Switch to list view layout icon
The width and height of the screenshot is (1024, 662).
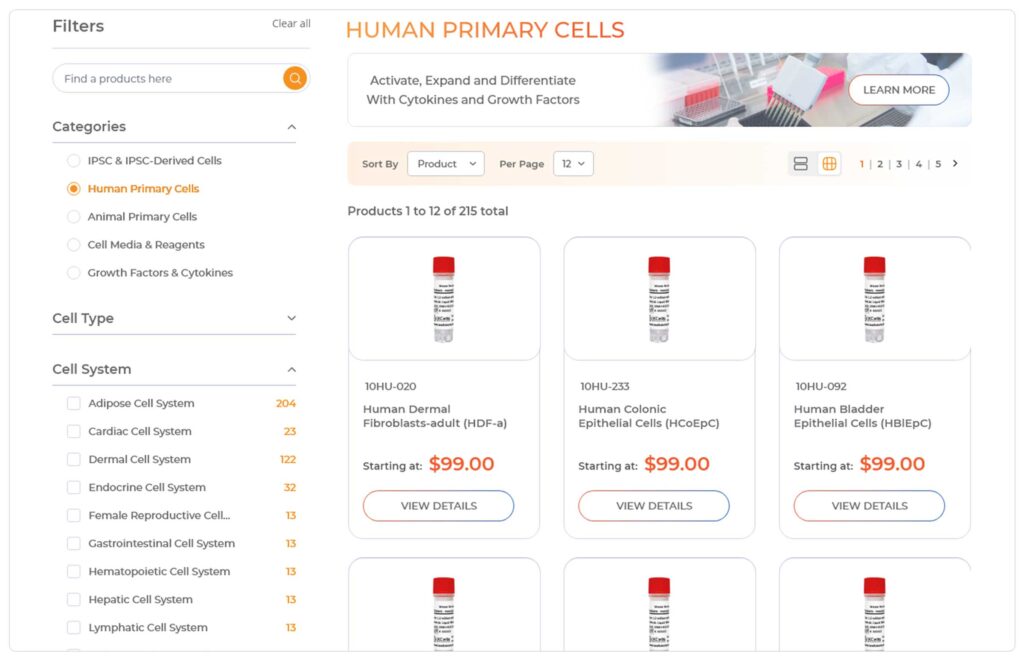pyautogui.click(x=800, y=164)
